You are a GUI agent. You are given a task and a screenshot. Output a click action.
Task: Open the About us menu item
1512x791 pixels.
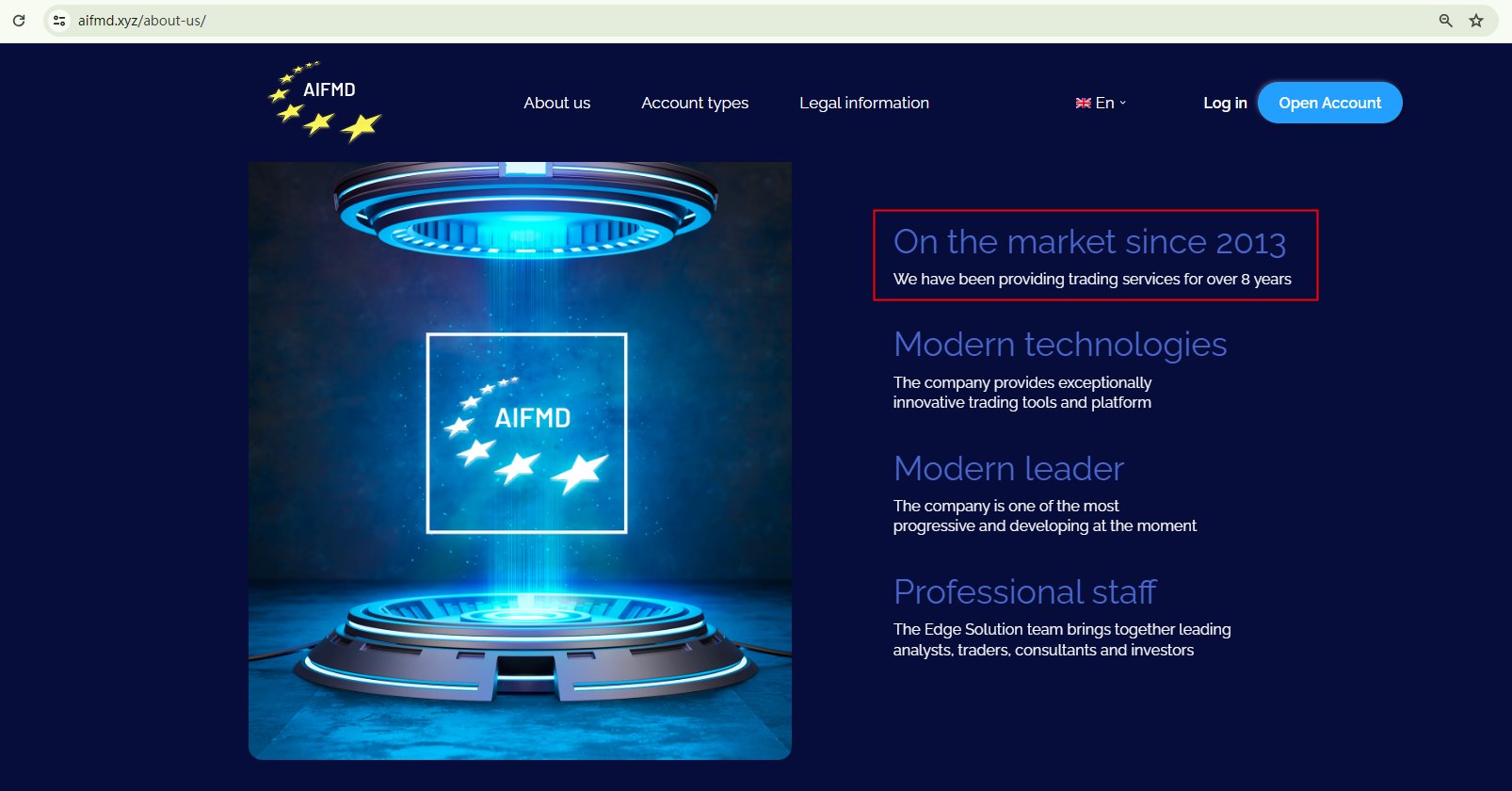coord(557,103)
